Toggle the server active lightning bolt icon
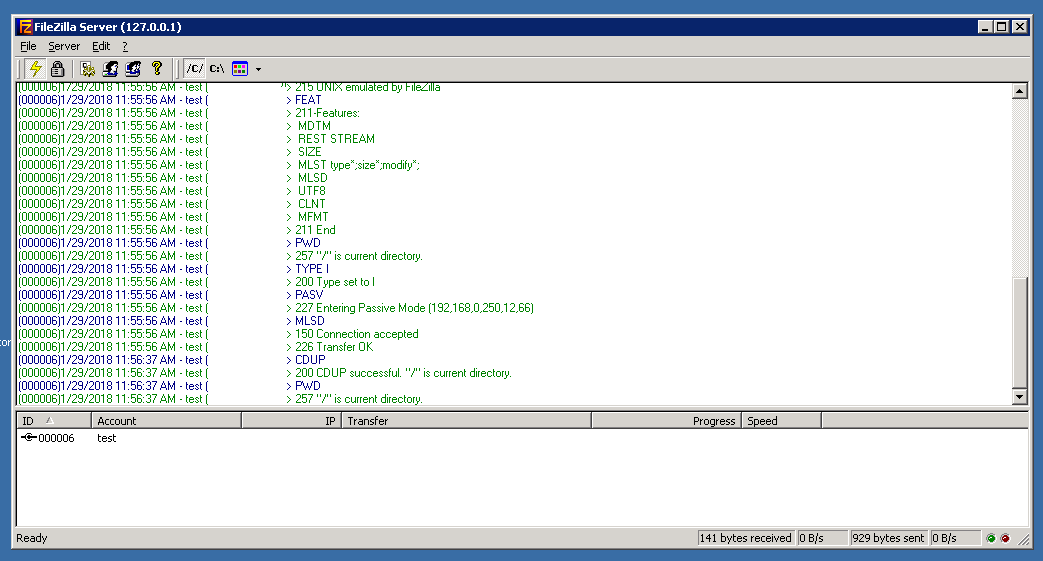 pos(36,69)
